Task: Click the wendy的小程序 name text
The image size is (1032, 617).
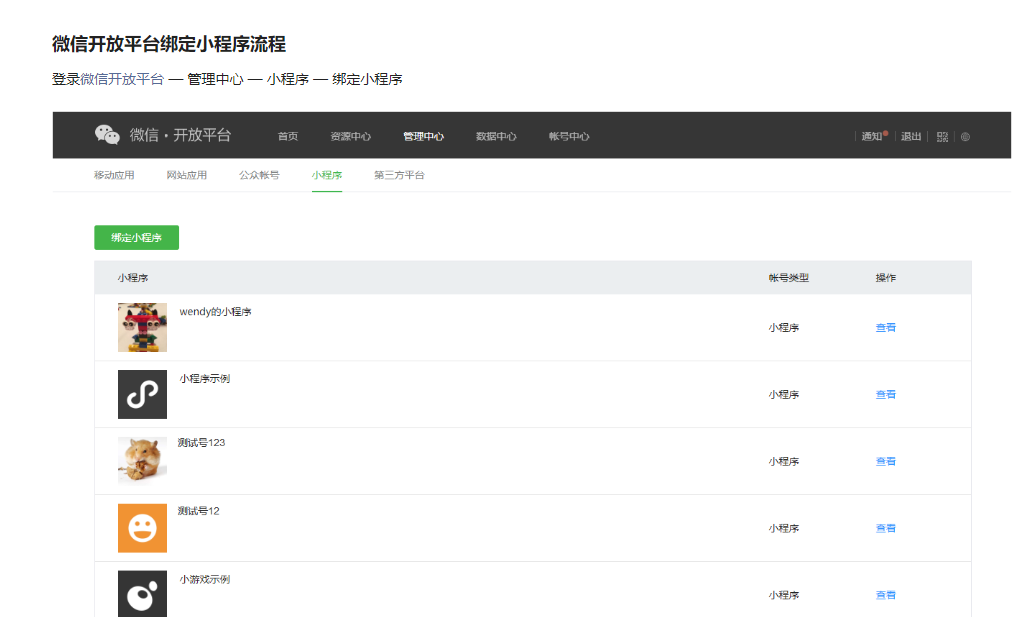Action: [x=215, y=311]
